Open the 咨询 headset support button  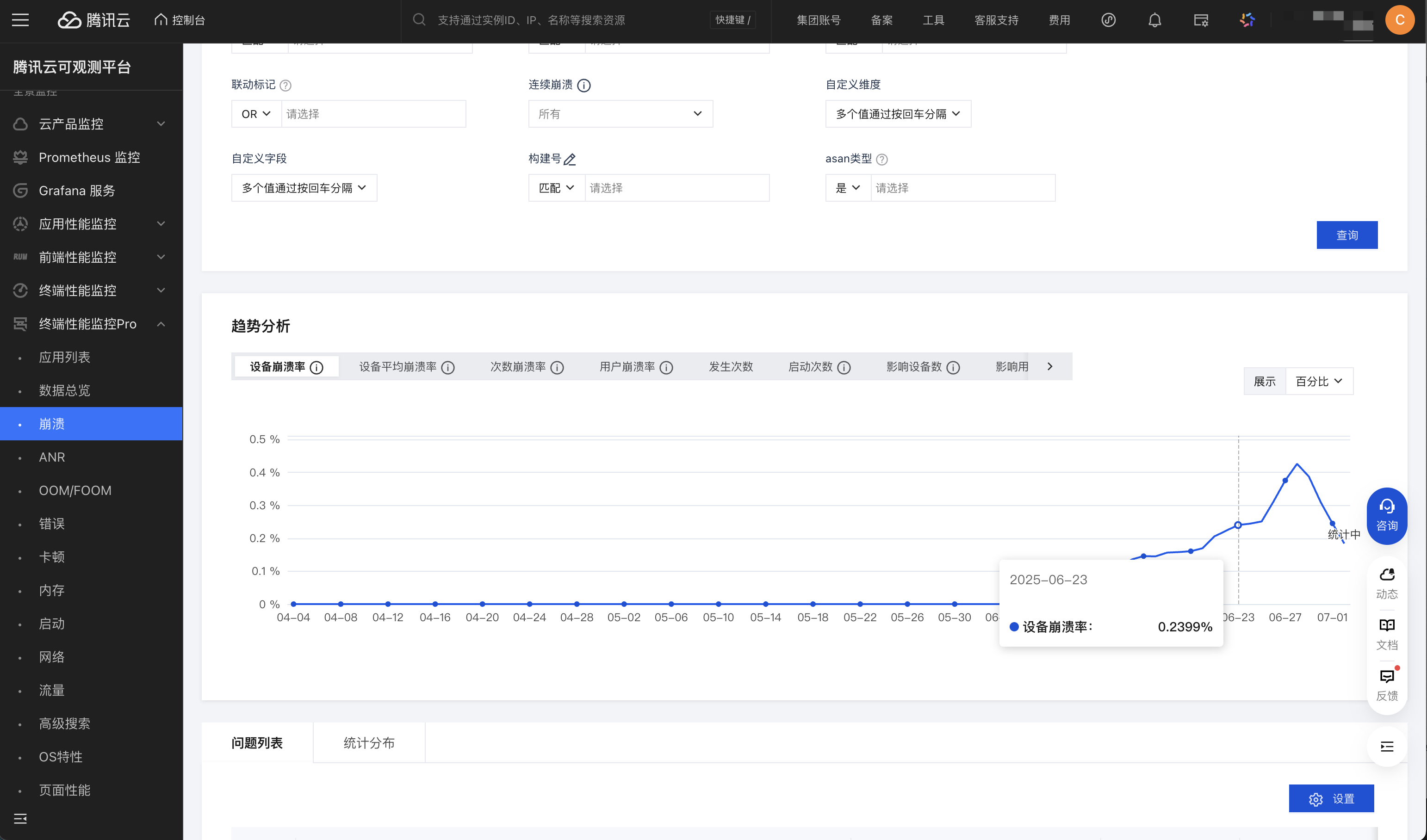(x=1386, y=515)
